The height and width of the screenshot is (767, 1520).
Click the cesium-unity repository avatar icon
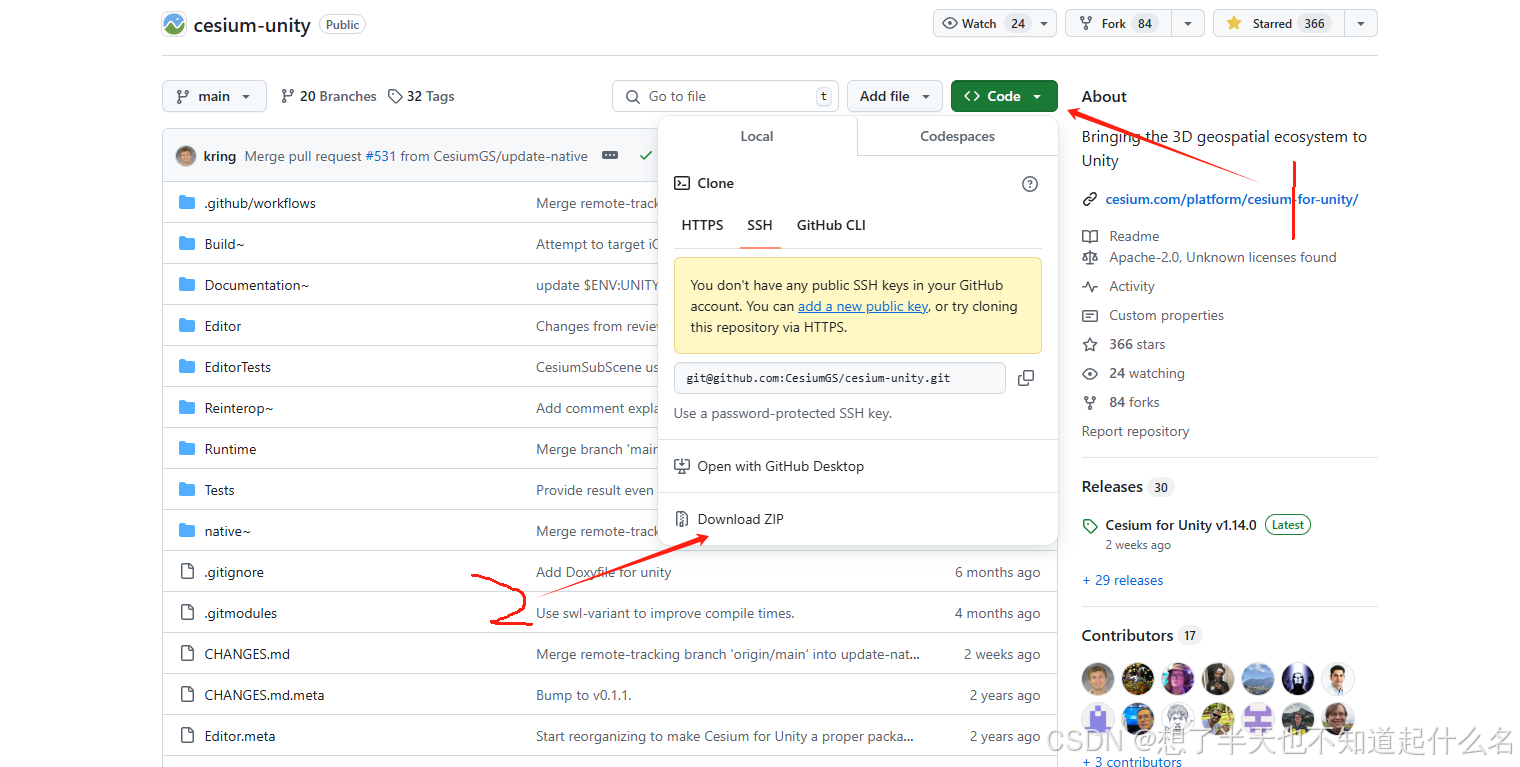click(174, 24)
